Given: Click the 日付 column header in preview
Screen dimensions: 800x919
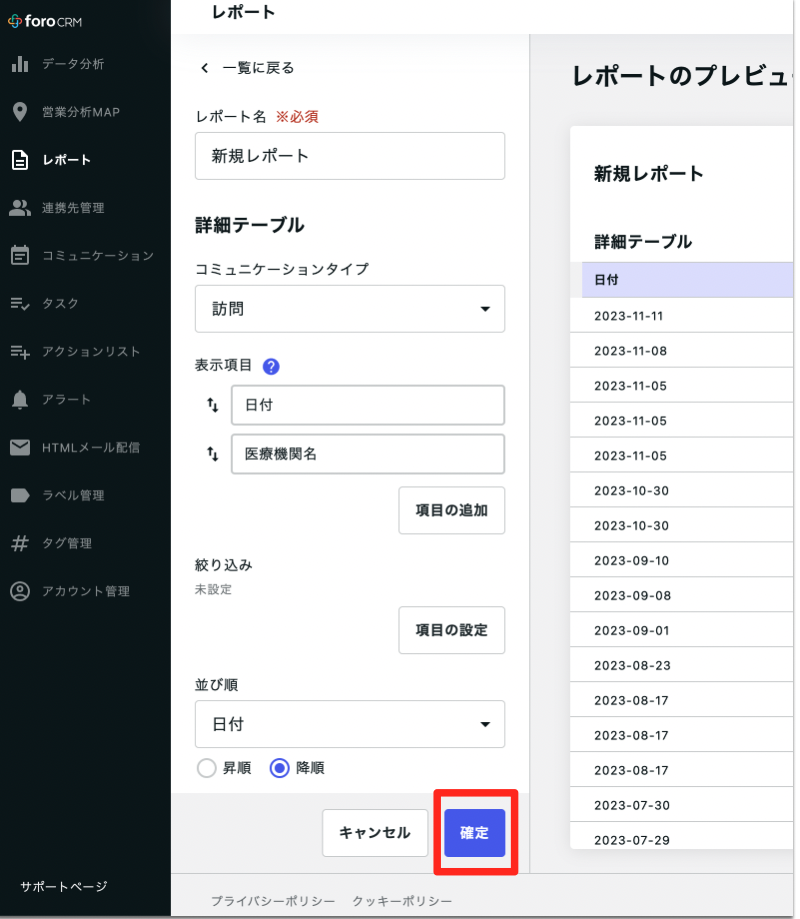Looking at the screenshot, I should click(x=687, y=280).
